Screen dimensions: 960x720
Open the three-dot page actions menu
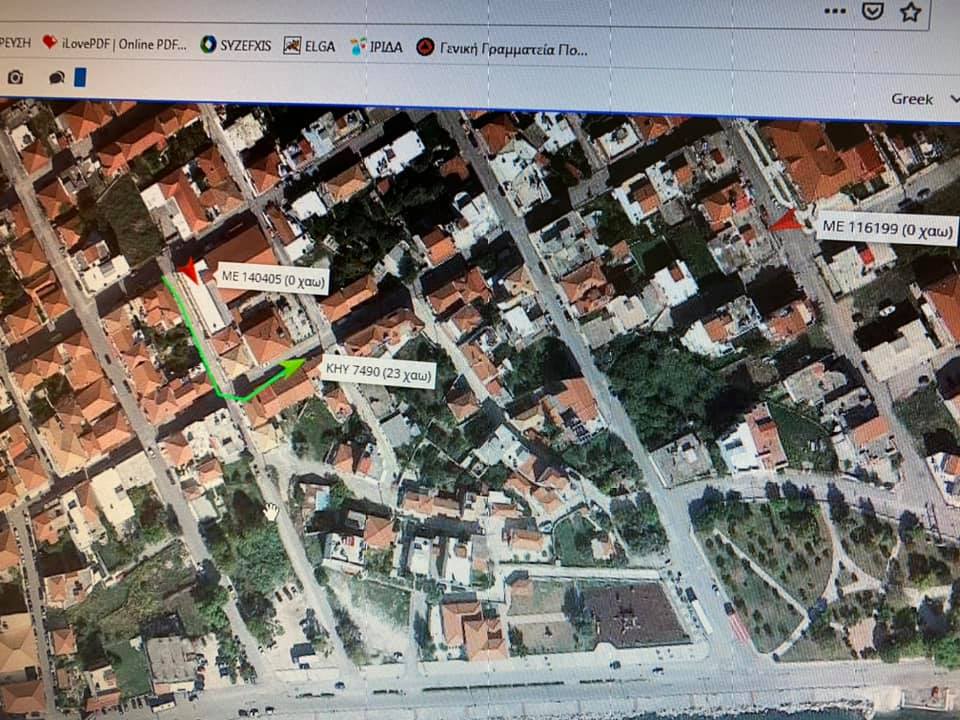835,10
